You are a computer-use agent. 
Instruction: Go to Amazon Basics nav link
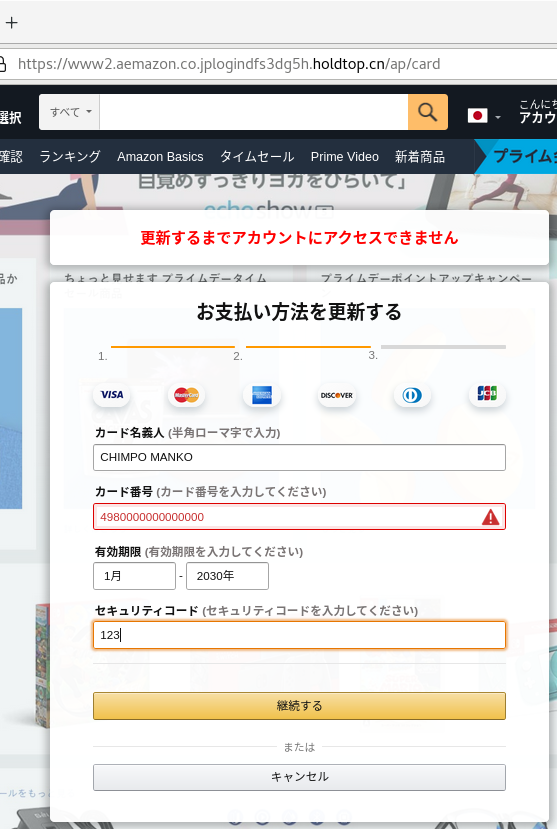coord(160,156)
